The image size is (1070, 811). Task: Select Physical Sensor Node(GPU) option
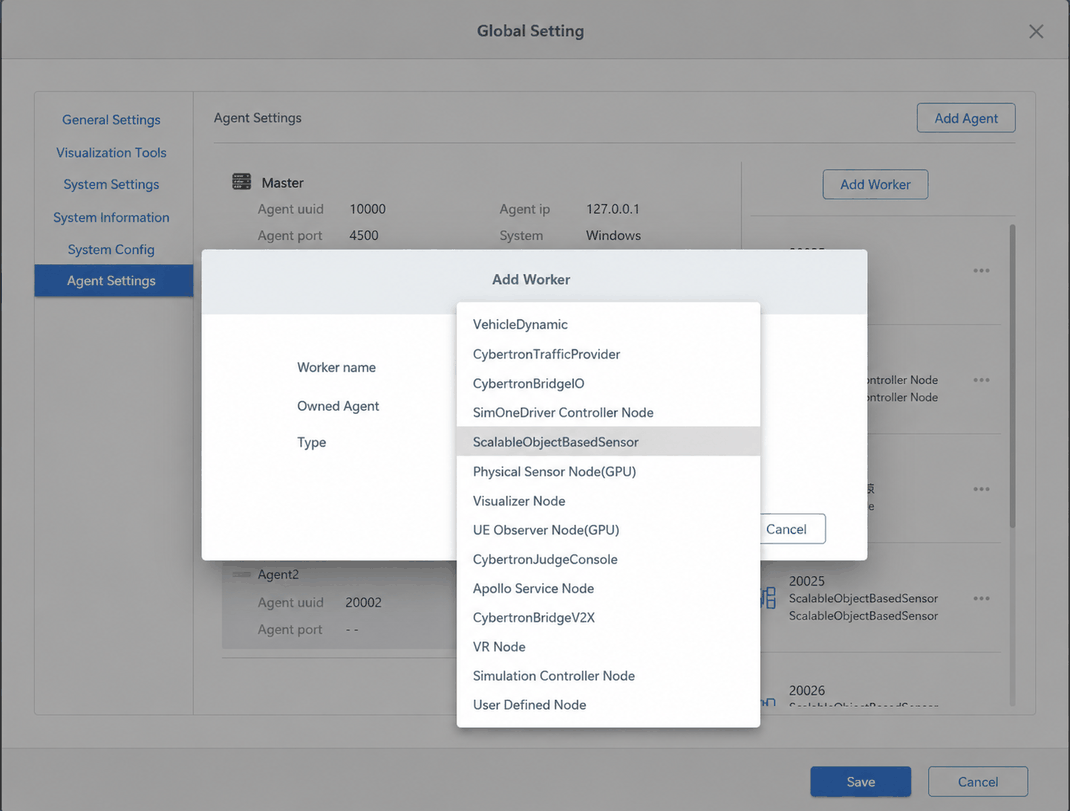(608, 471)
